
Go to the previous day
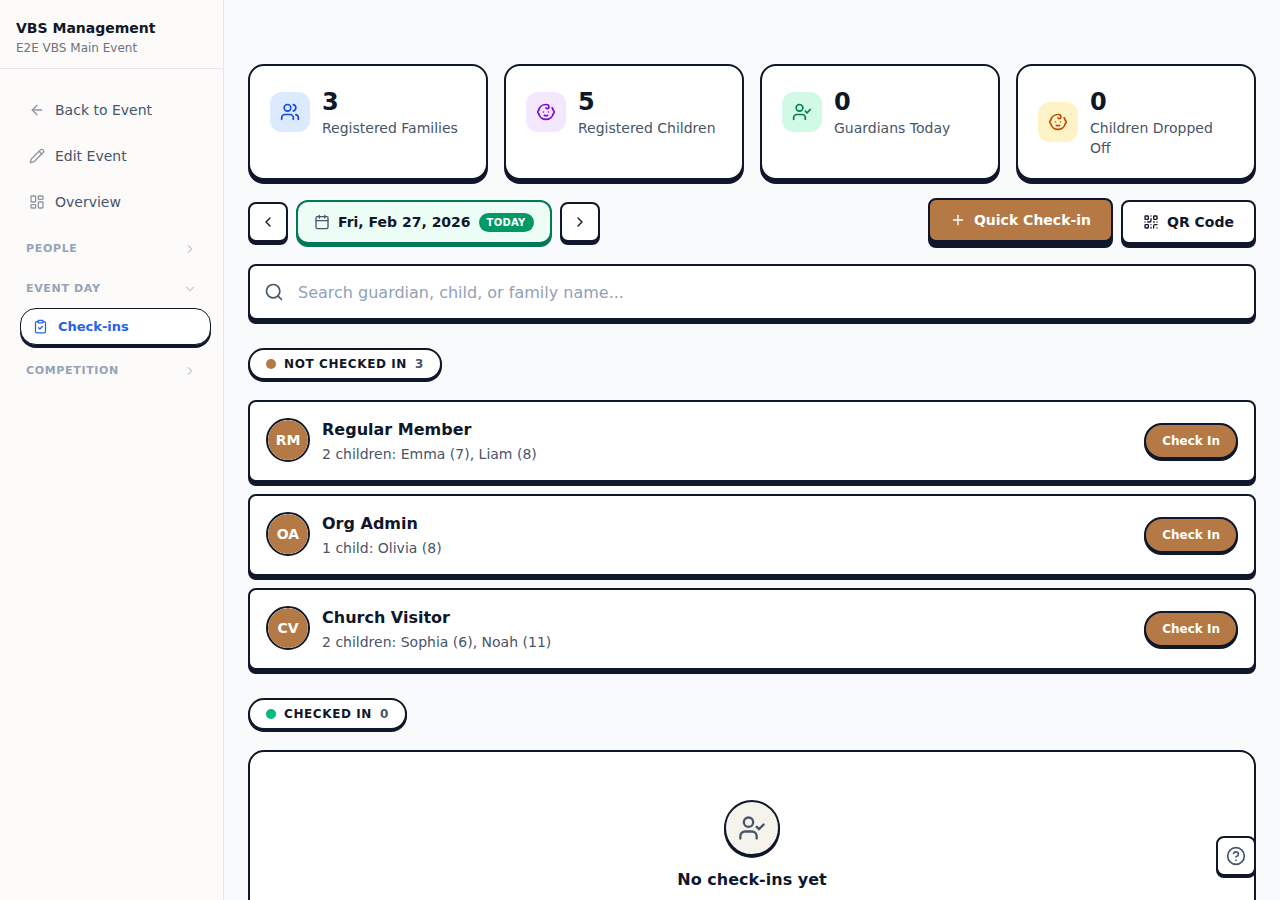(x=268, y=222)
